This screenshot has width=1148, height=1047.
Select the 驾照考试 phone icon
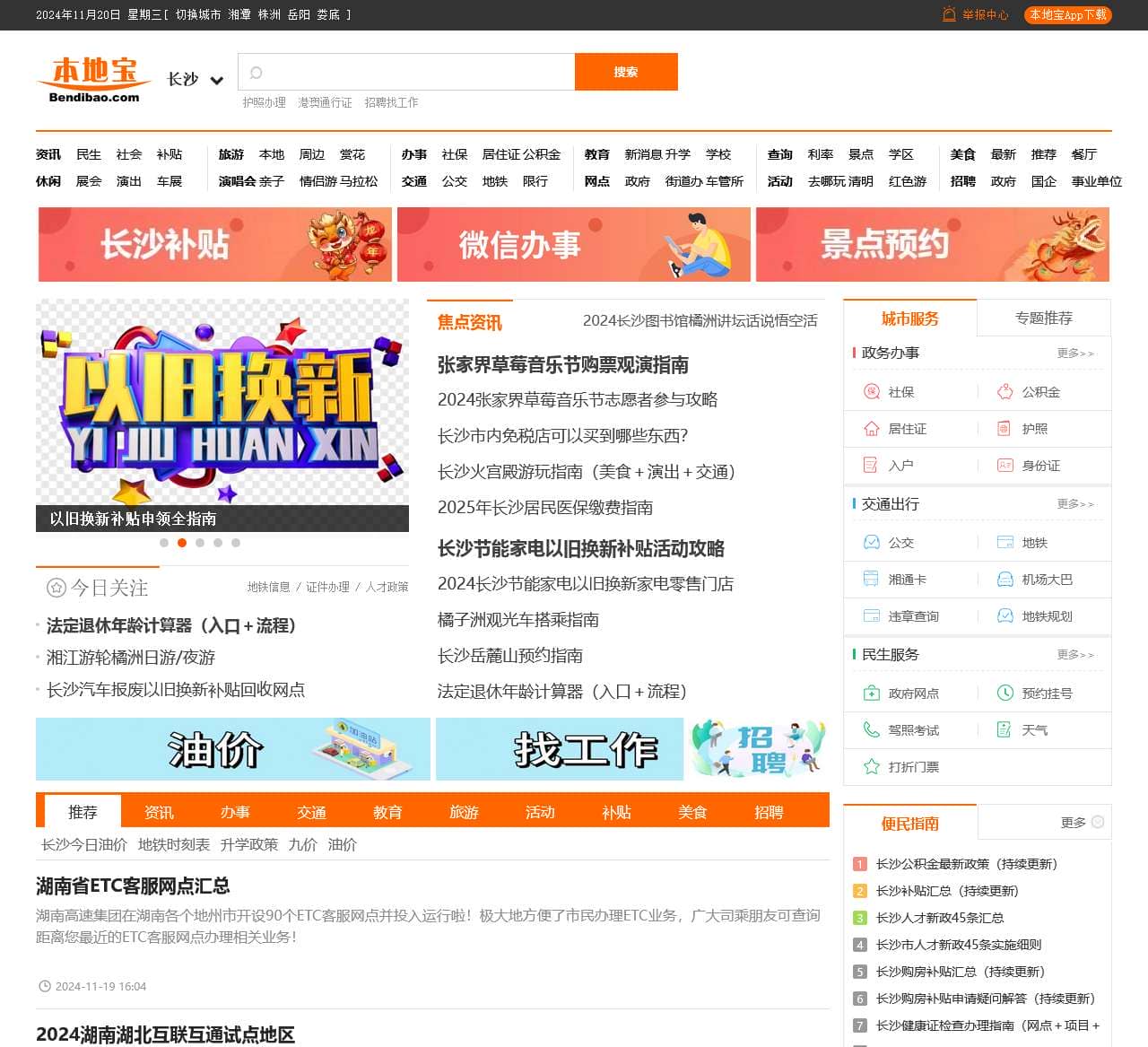tap(871, 729)
